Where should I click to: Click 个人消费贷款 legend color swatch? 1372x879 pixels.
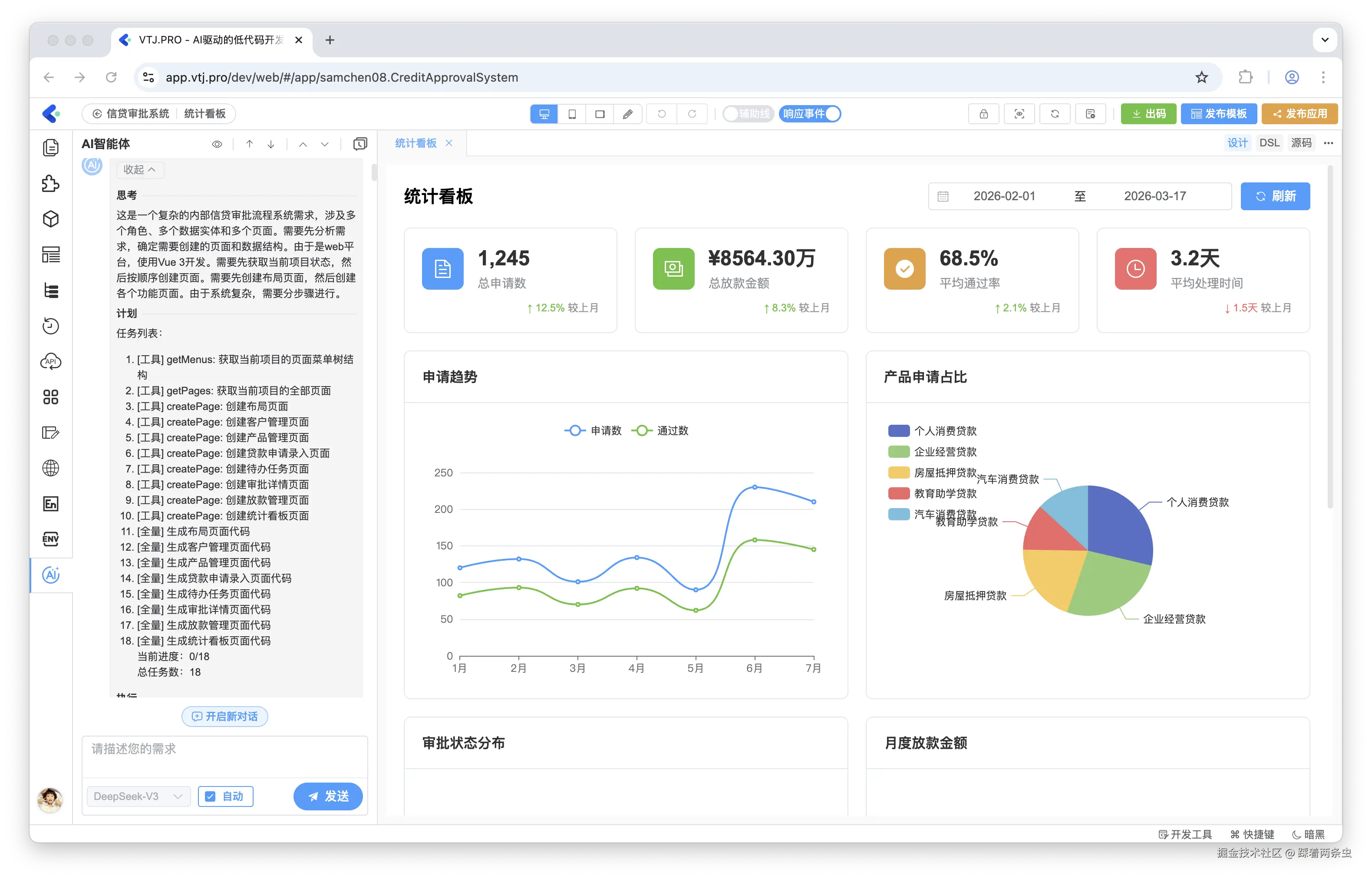(x=898, y=431)
